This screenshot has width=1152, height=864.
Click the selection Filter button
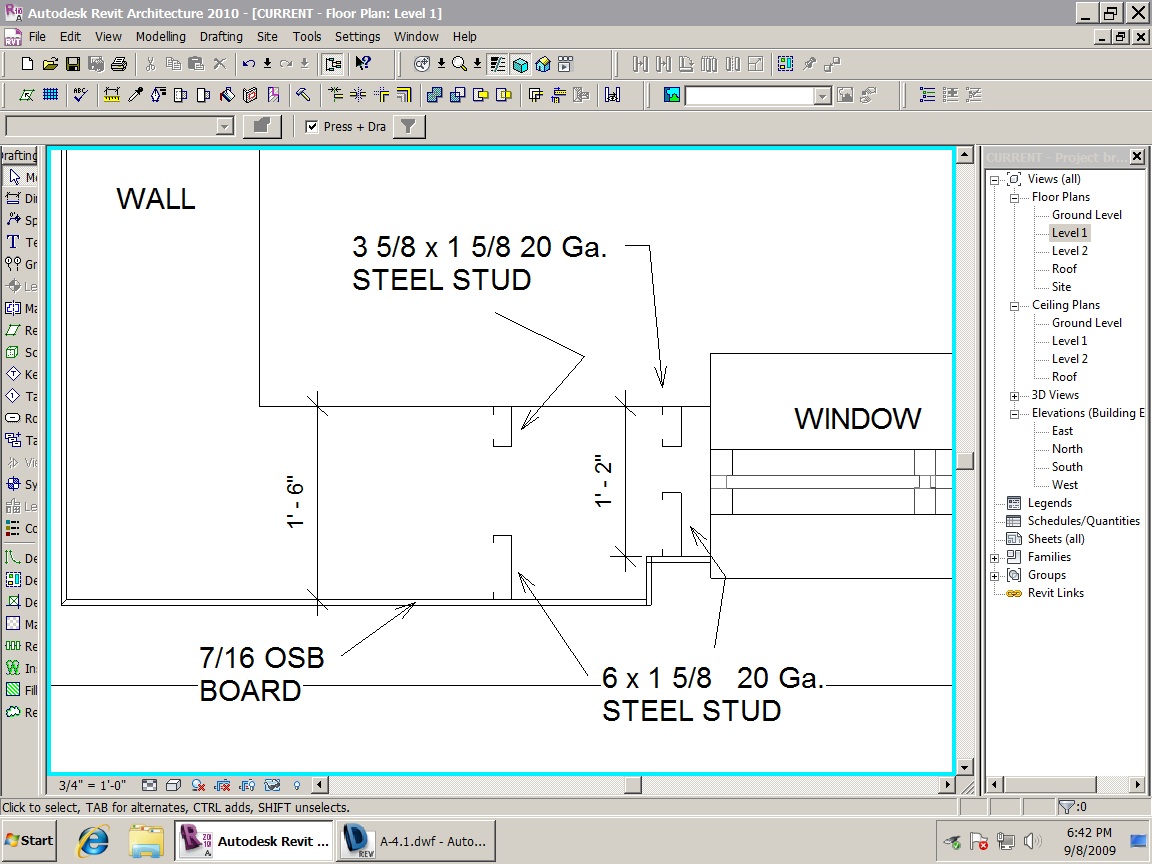tap(407, 126)
